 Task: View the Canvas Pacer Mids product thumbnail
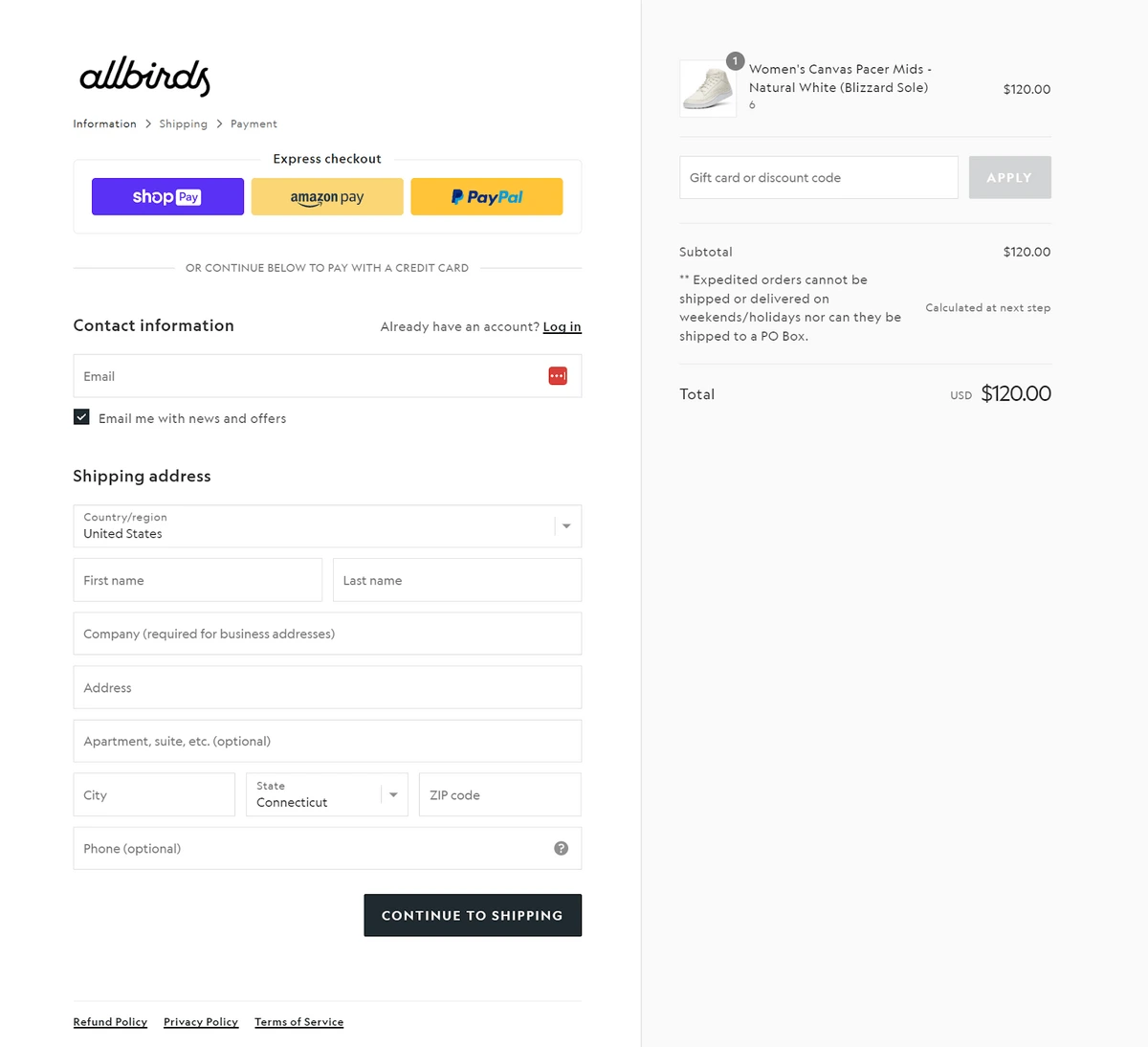point(708,88)
